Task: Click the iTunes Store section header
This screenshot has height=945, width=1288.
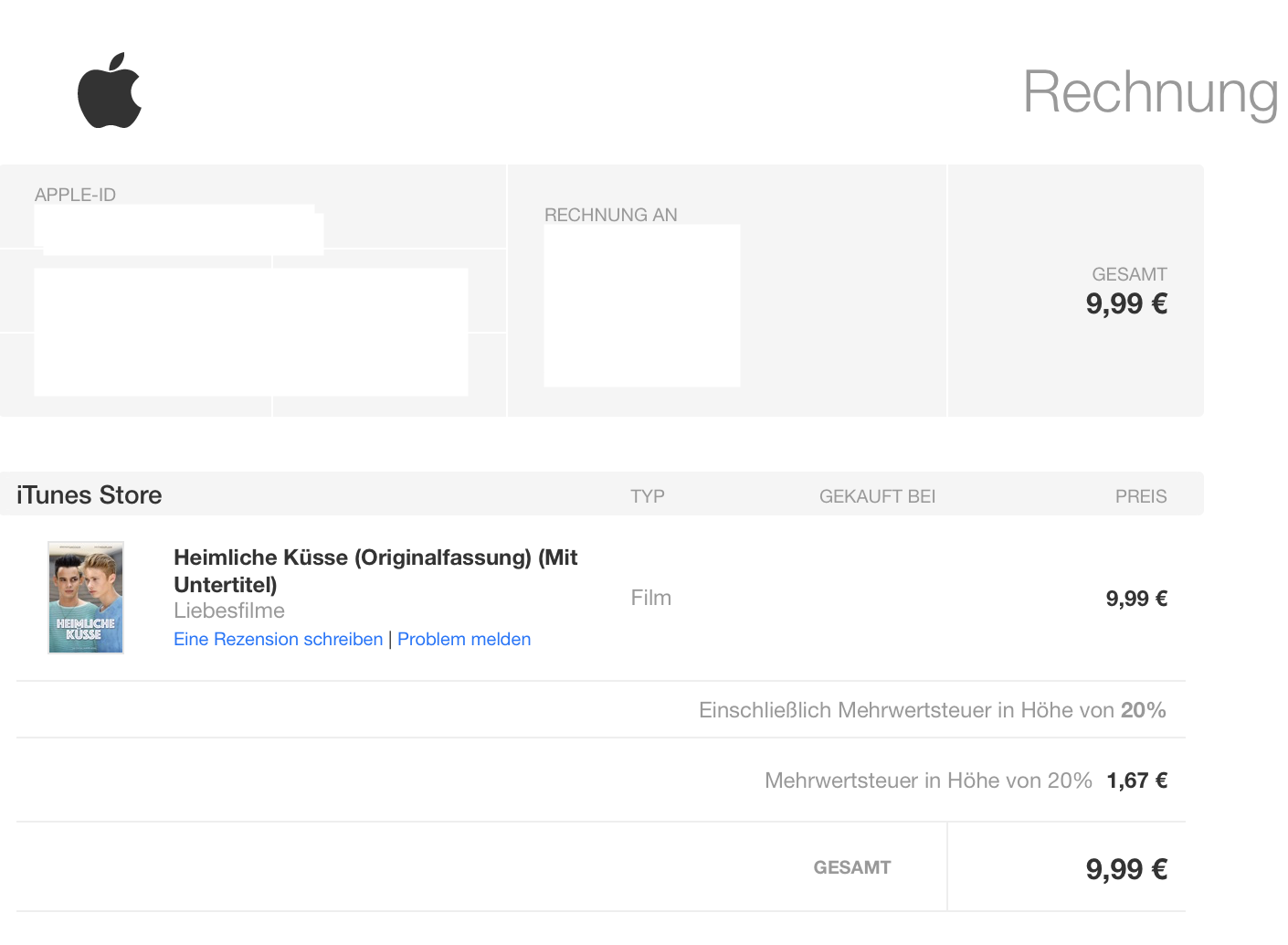Action: click(x=89, y=494)
